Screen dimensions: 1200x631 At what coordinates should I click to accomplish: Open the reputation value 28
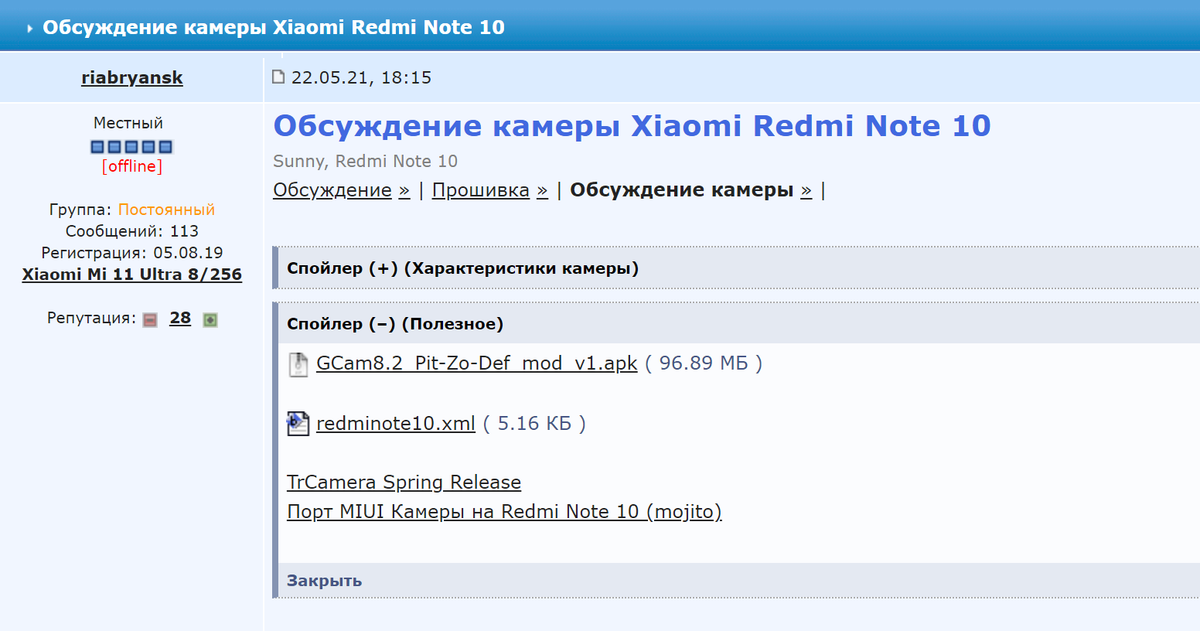(x=180, y=318)
